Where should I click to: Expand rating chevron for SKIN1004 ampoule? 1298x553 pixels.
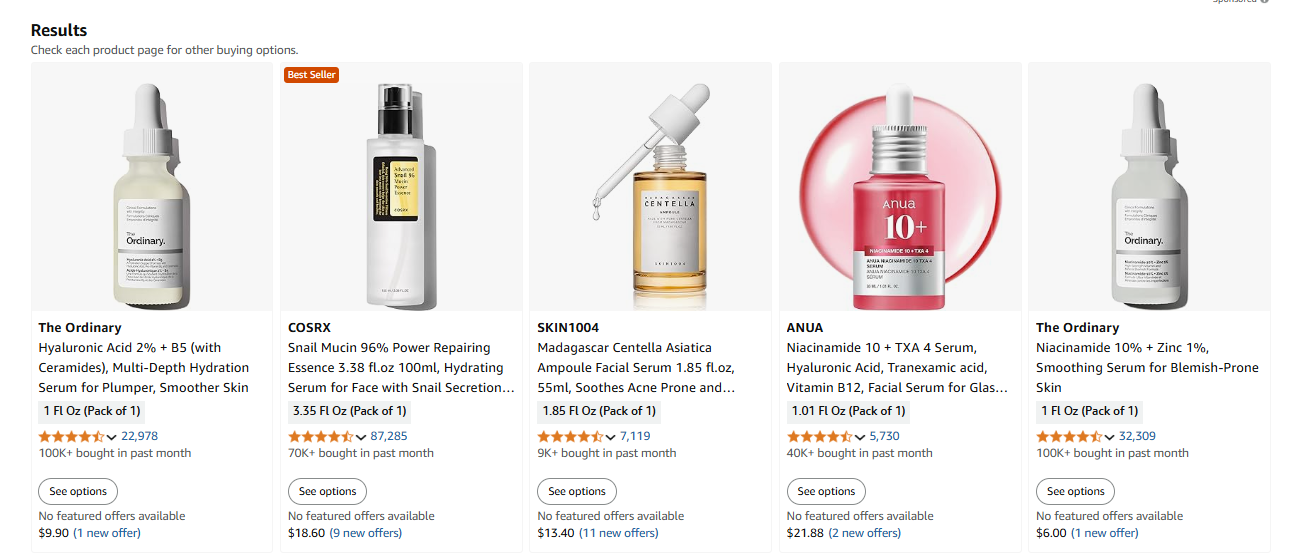click(x=610, y=437)
